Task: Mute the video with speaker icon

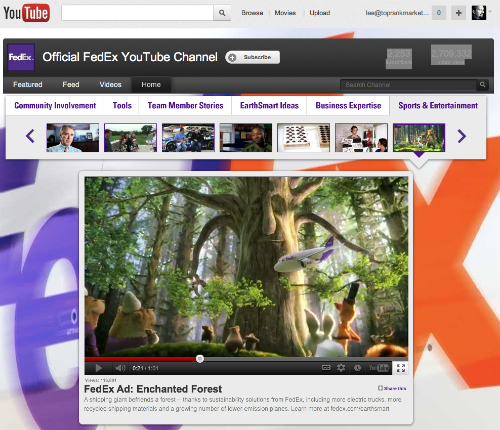Action: 120,368
